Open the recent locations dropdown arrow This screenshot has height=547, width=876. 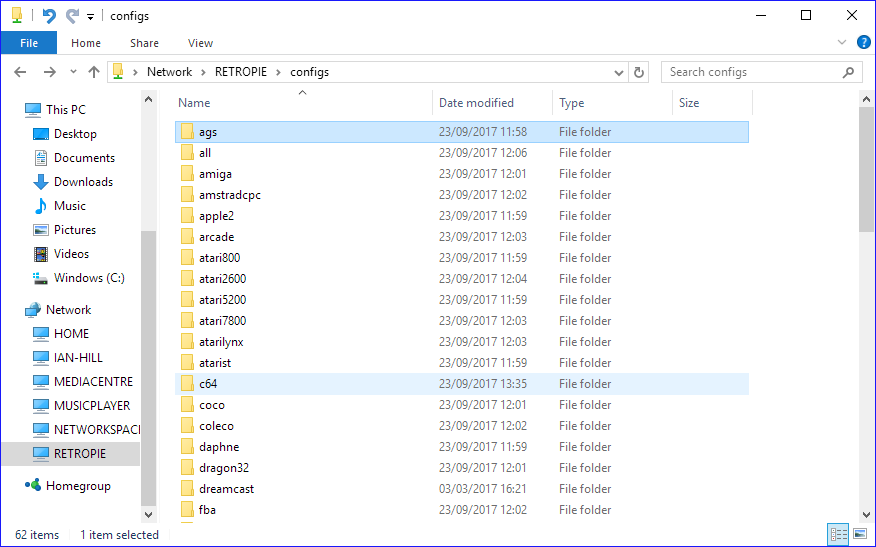pyautogui.click(x=71, y=72)
